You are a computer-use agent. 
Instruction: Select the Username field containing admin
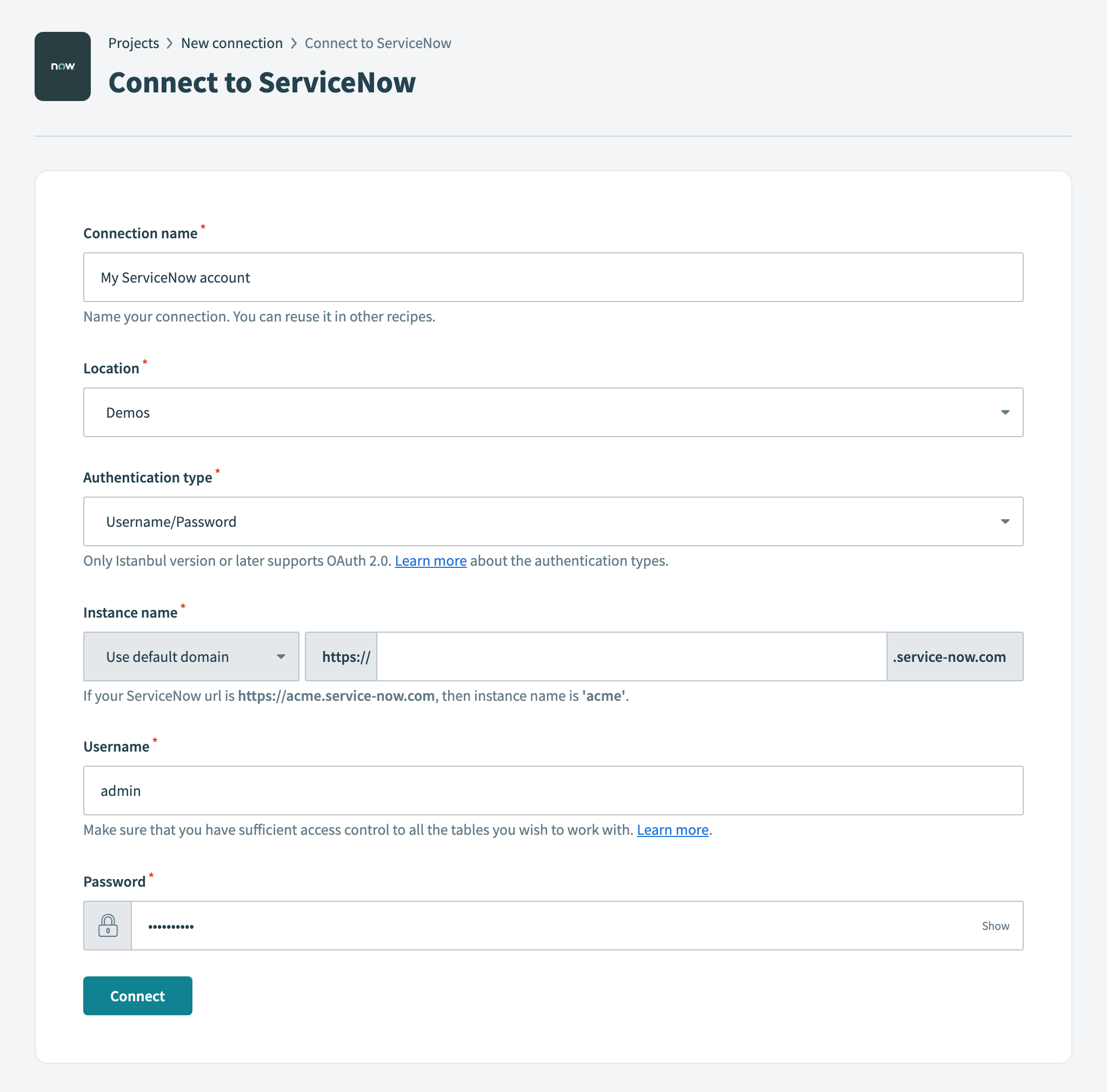[552, 790]
